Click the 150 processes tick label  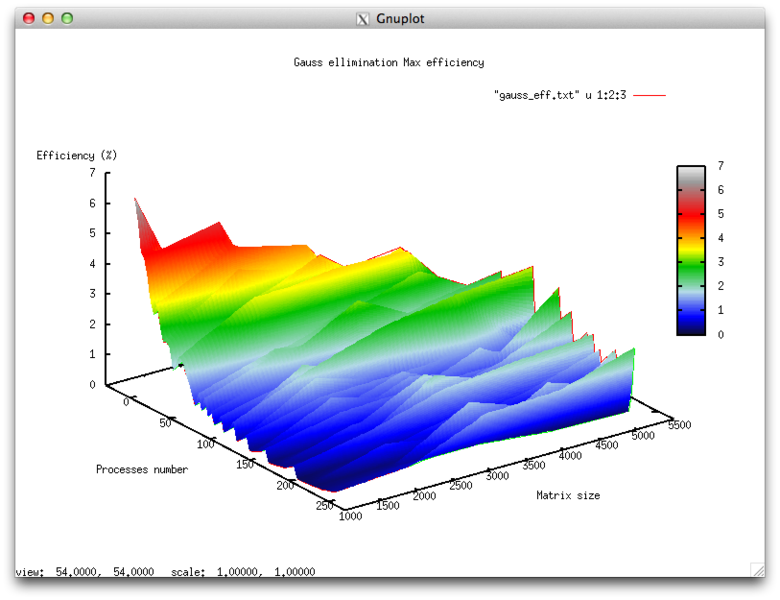[x=245, y=464]
